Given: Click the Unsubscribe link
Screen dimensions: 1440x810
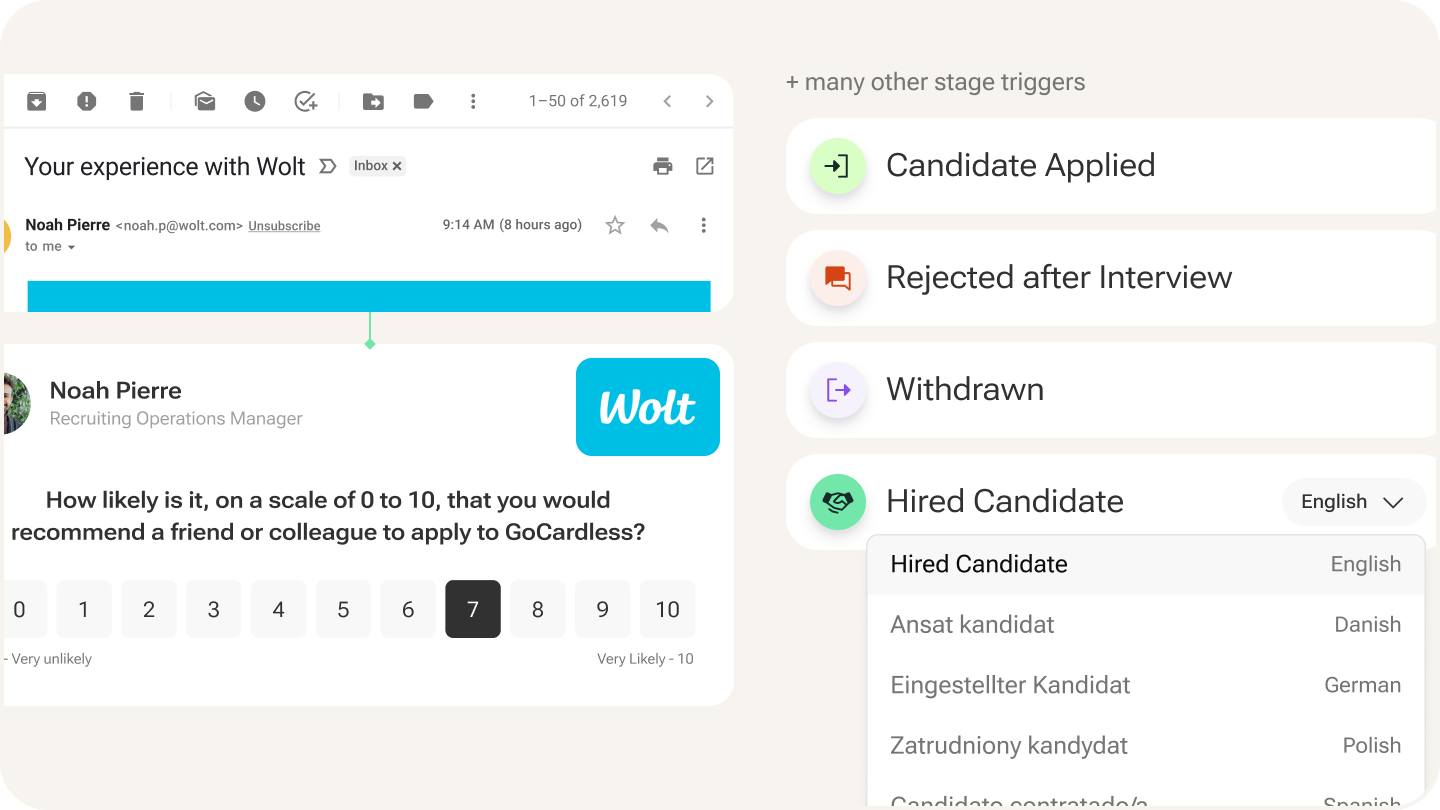Looking at the screenshot, I should (284, 226).
